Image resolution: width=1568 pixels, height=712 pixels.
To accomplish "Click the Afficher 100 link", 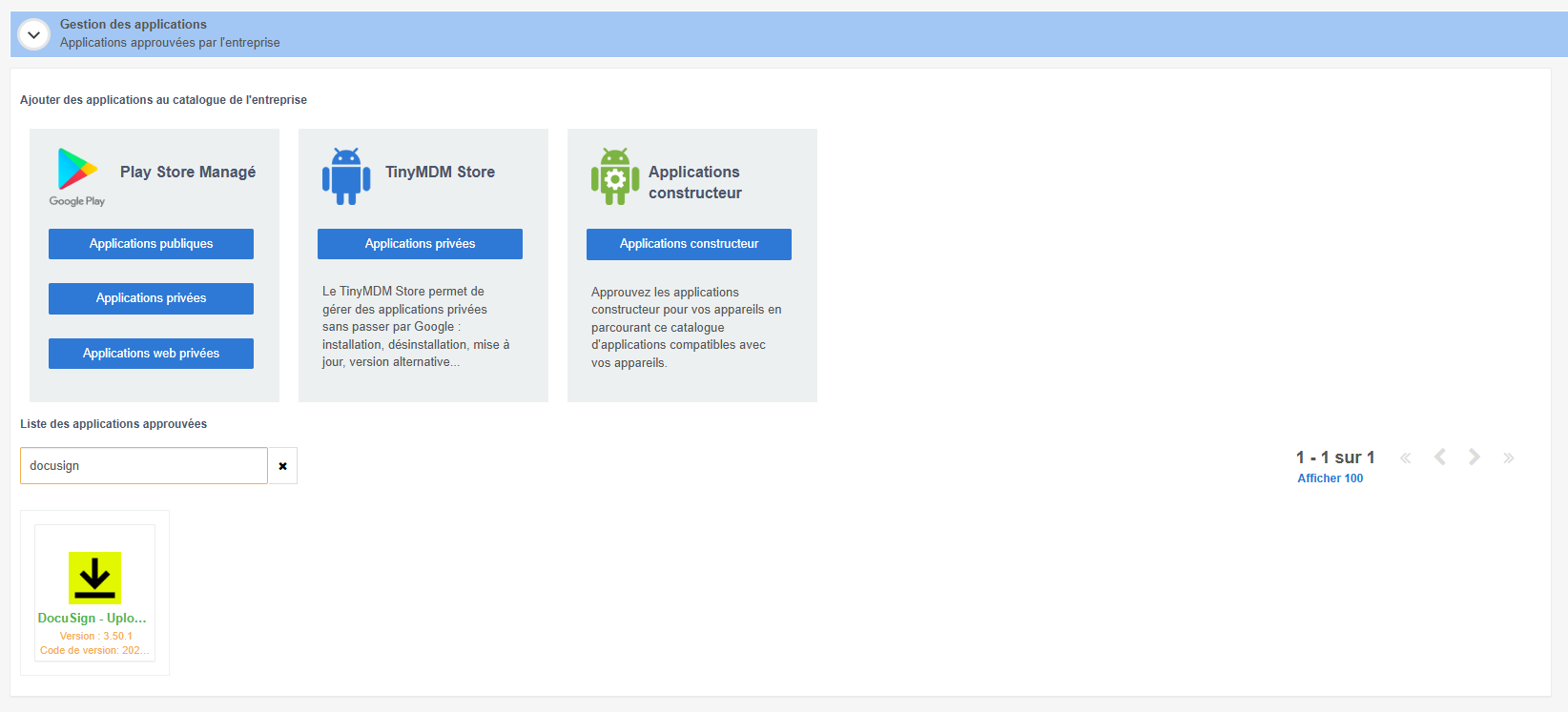I will [x=1331, y=478].
